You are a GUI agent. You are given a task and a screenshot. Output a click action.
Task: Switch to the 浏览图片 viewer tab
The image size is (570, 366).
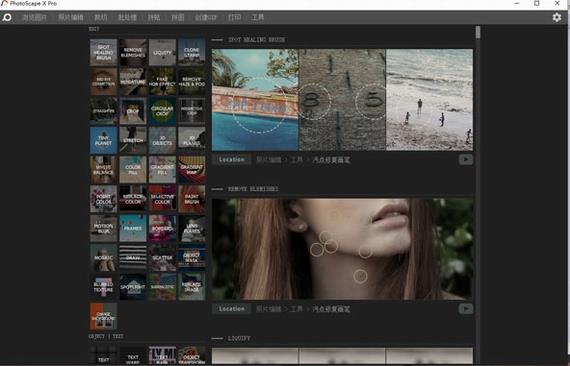point(35,17)
